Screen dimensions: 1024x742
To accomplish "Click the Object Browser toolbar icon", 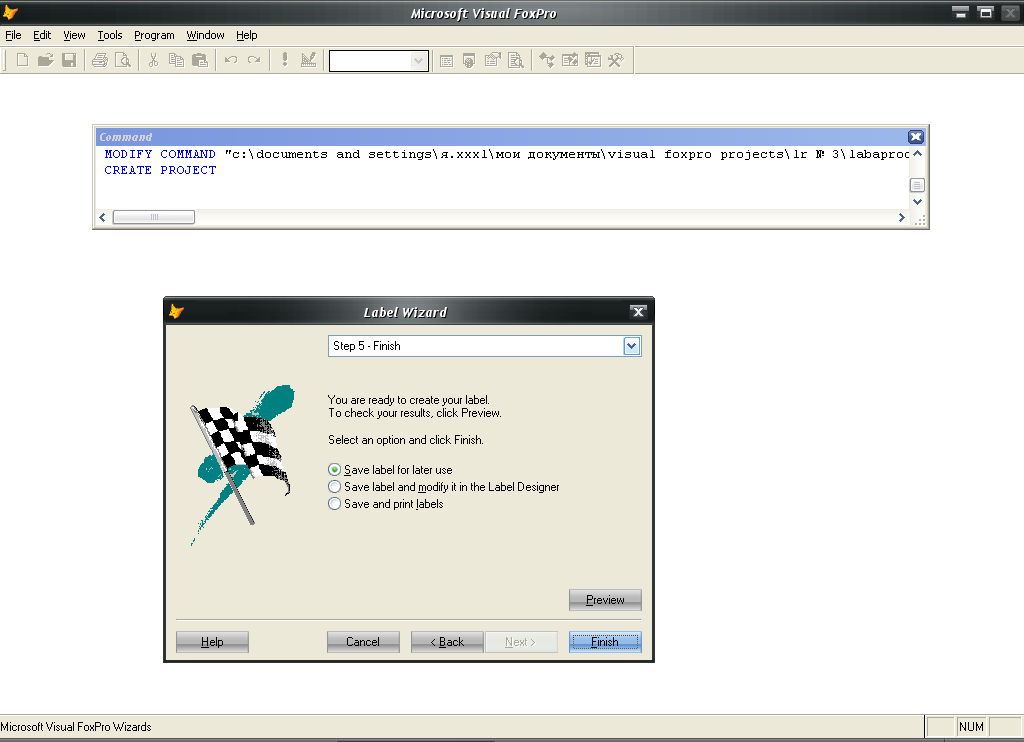I will [x=570, y=61].
